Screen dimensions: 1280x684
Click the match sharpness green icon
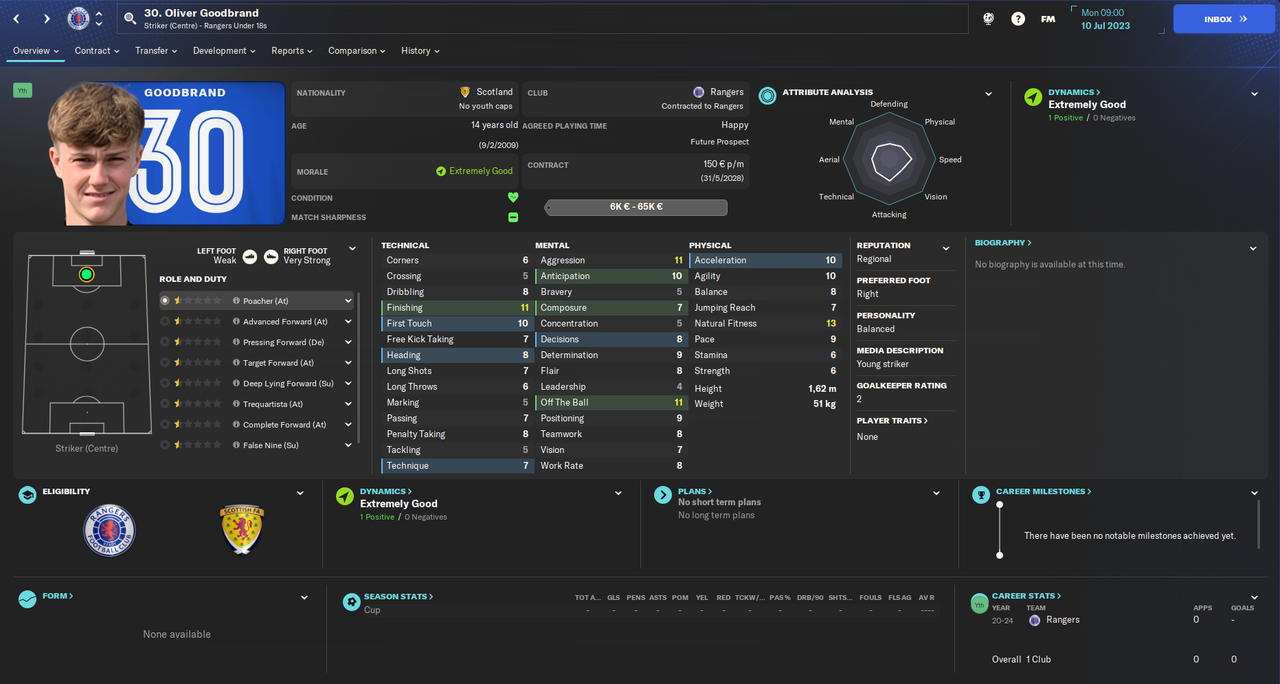(513, 217)
